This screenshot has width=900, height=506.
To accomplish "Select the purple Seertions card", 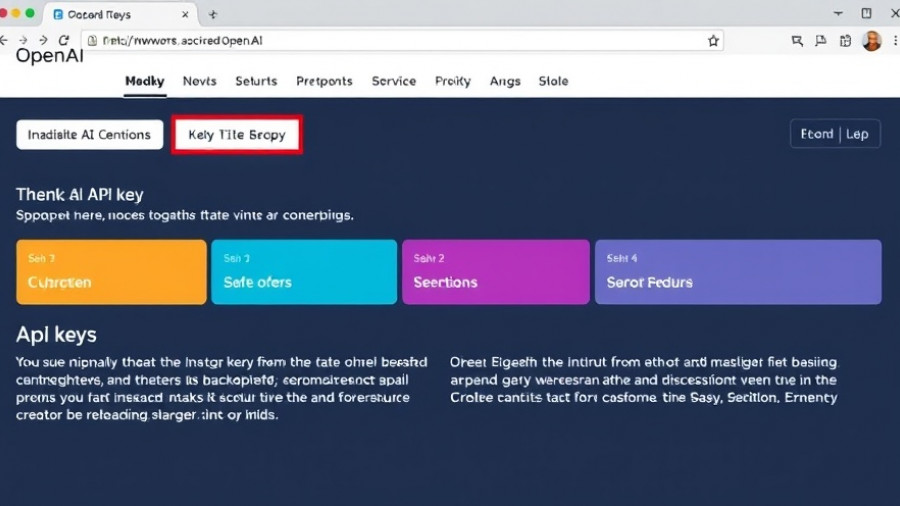I will tap(495, 271).
